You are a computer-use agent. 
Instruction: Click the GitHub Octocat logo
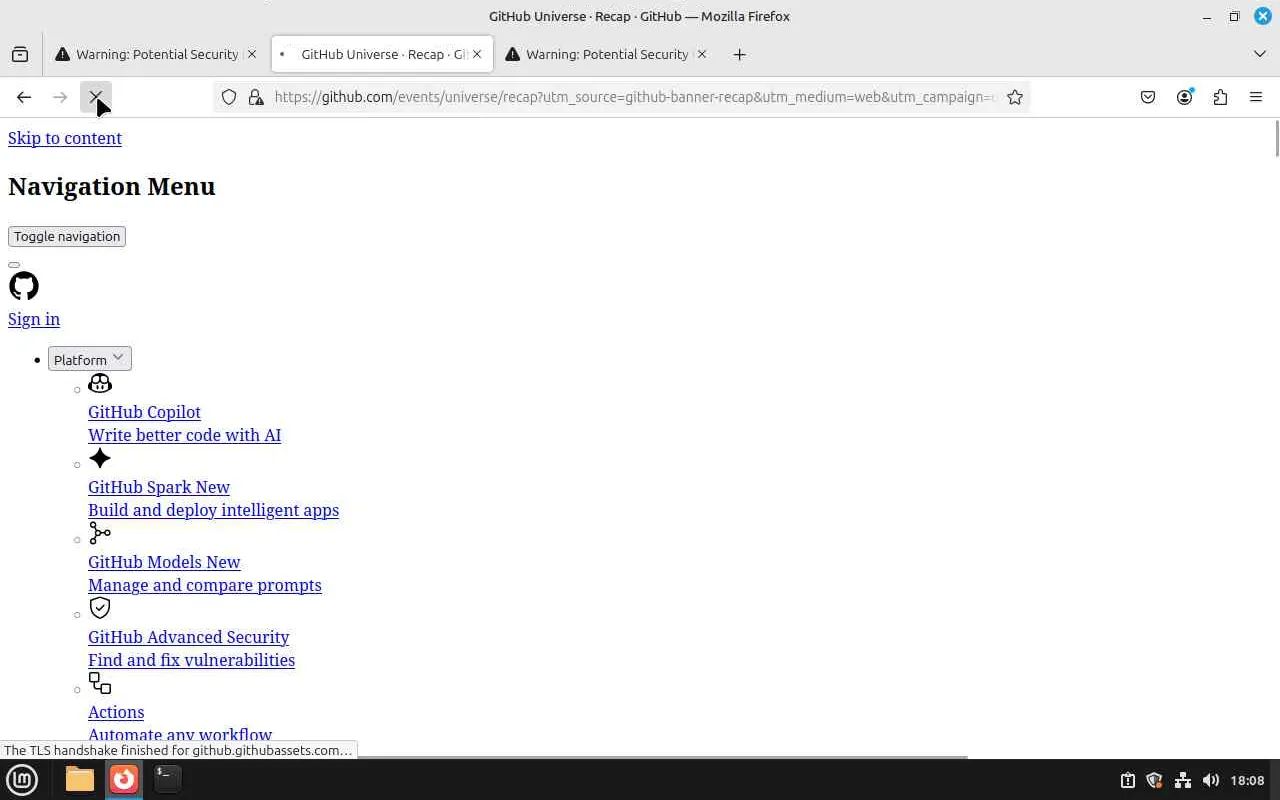tap(24, 286)
